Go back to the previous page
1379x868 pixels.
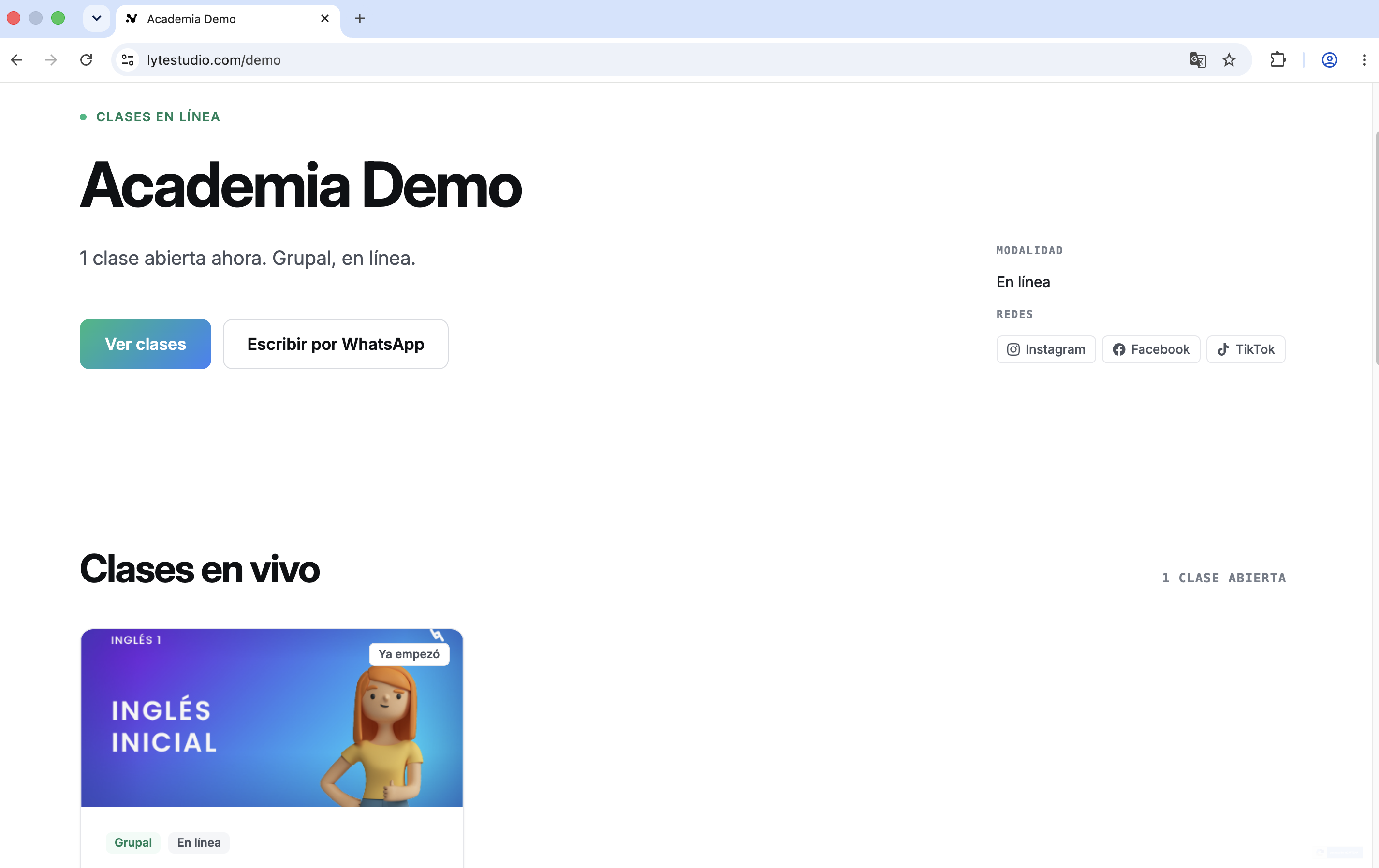click(x=16, y=59)
